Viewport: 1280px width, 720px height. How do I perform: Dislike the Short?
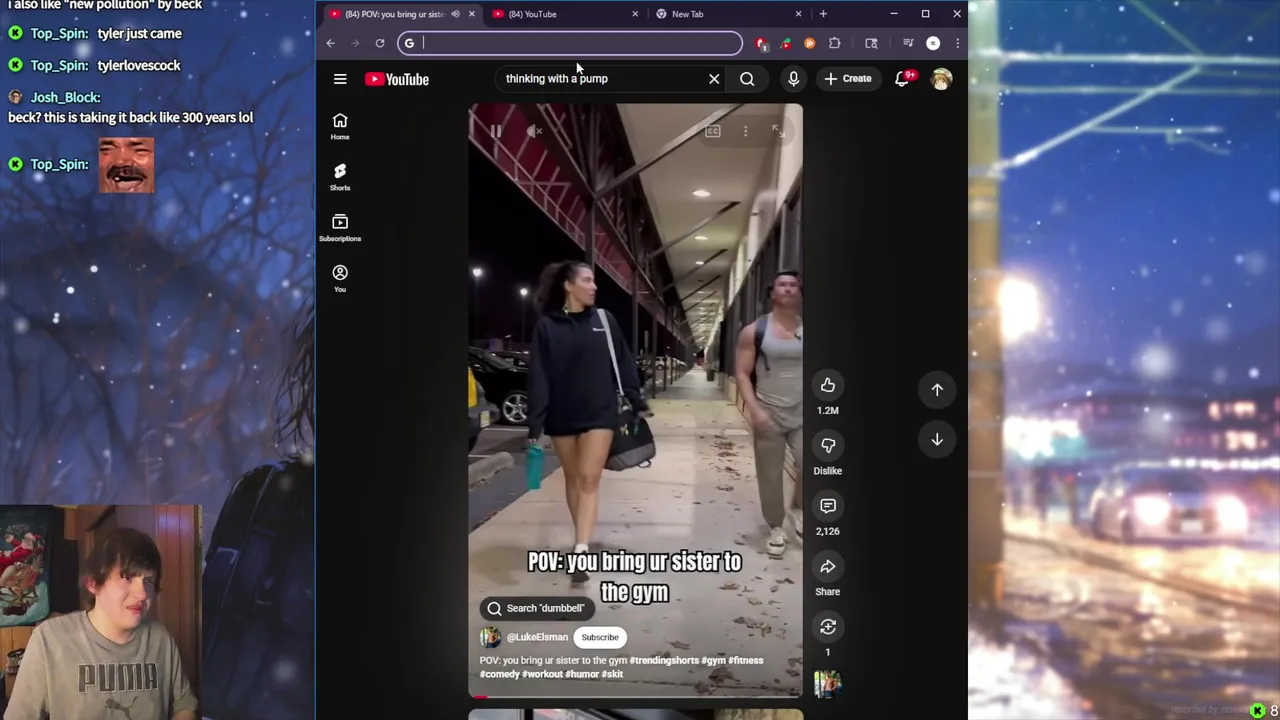[x=828, y=446]
